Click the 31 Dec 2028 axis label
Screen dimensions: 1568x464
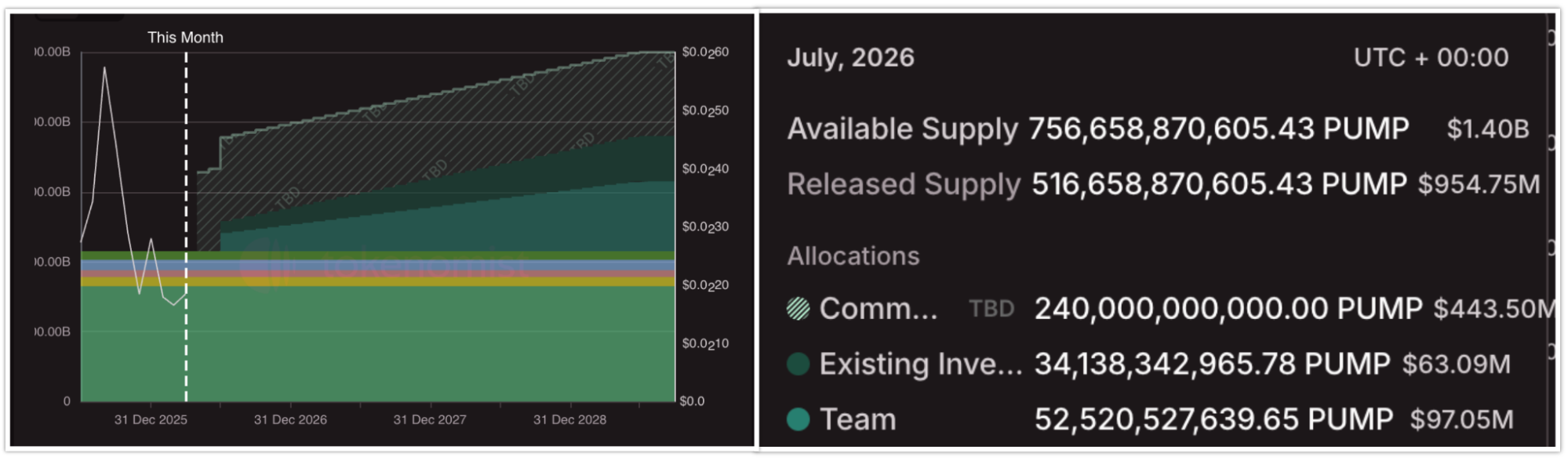coord(569,420)
